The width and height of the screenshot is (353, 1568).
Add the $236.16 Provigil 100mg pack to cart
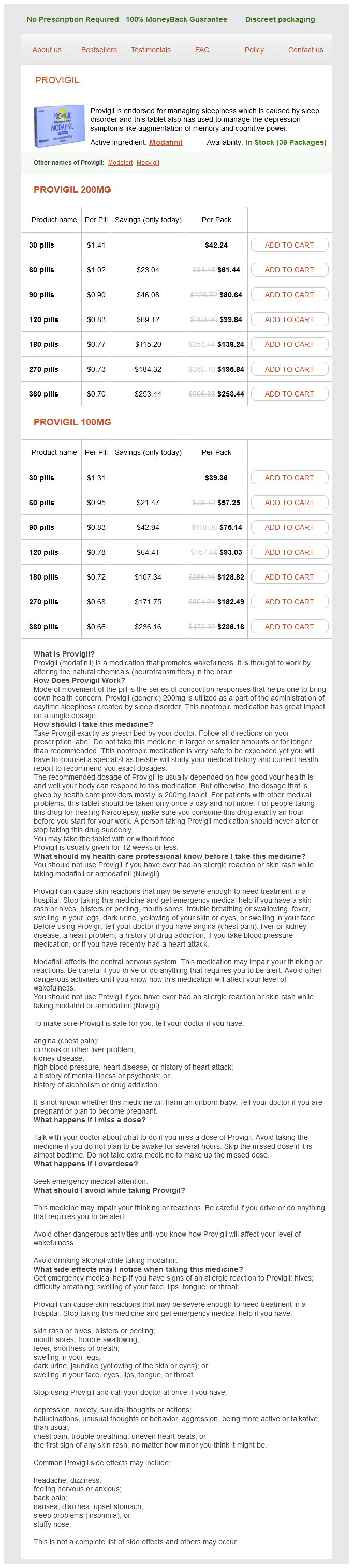tap(289, 627)
